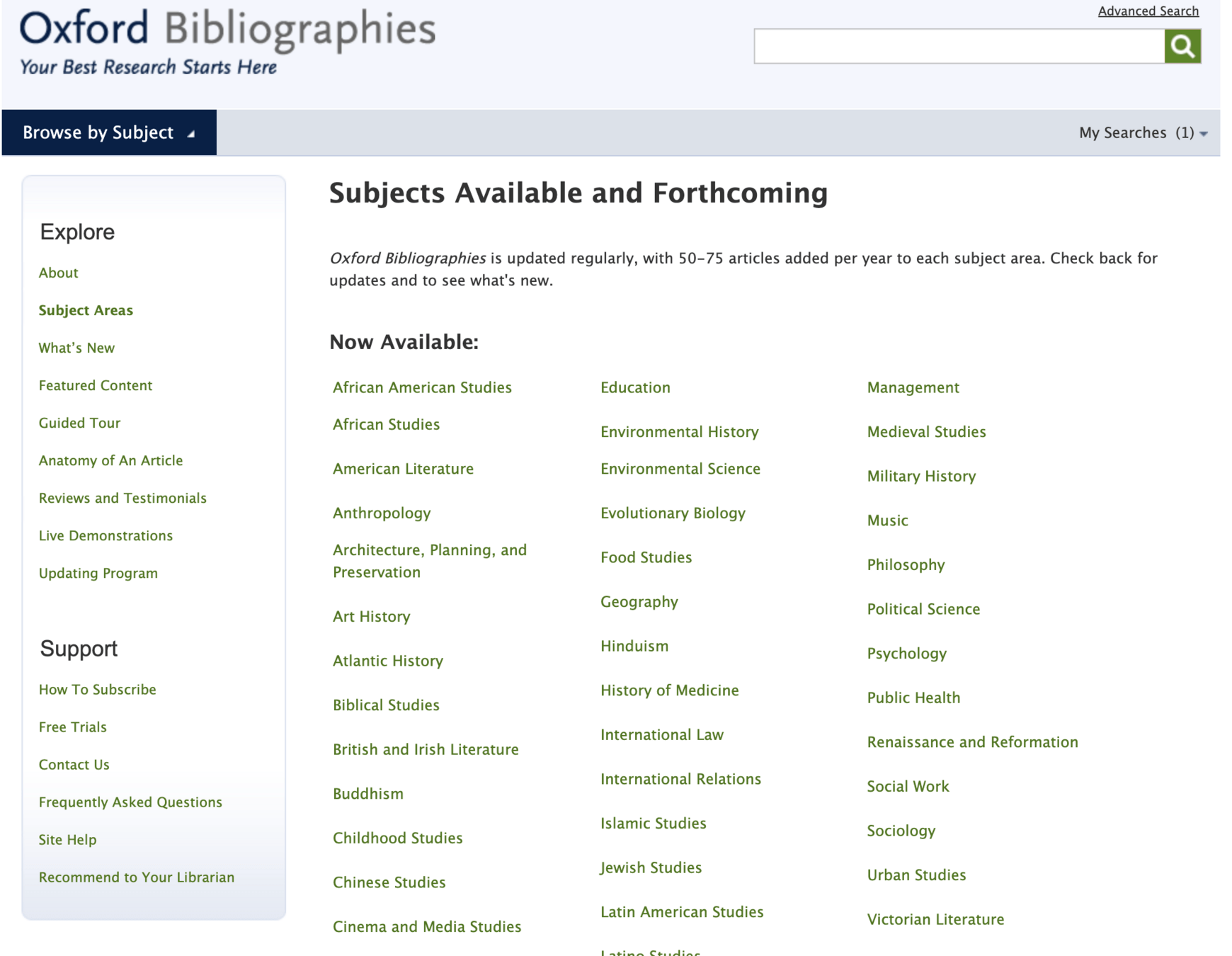1232x956 pixels.
Task: Select Subject Areas in the sidebar
Action: [x=86, y=310]
